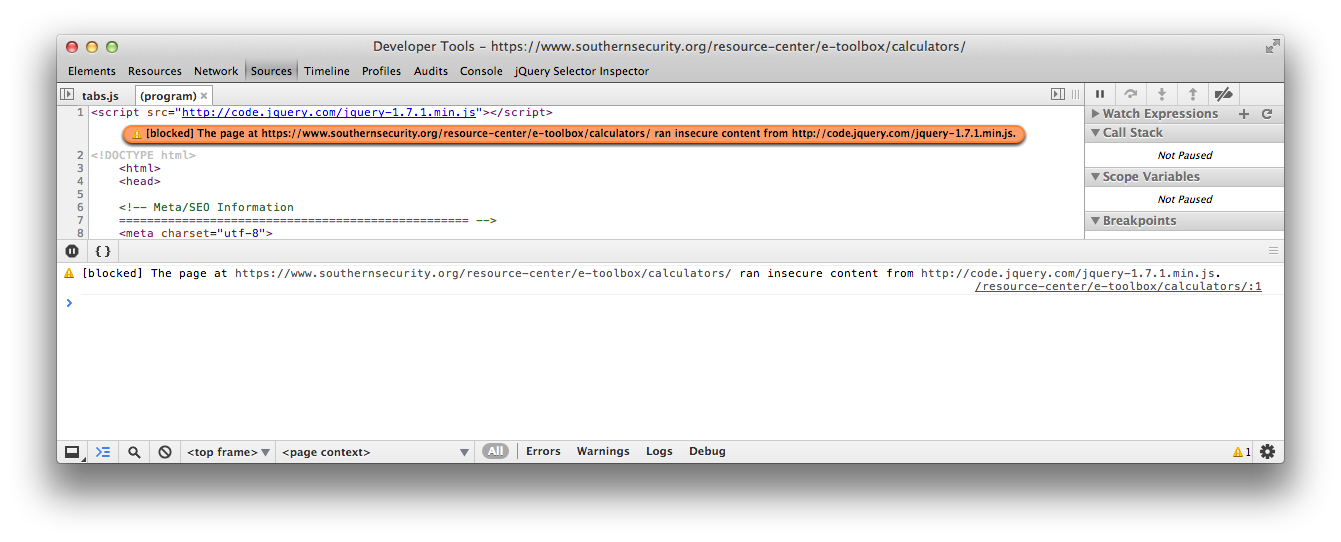Pretty print the source with braces icon
1341x542 pixels.
[x=102, y=251]
